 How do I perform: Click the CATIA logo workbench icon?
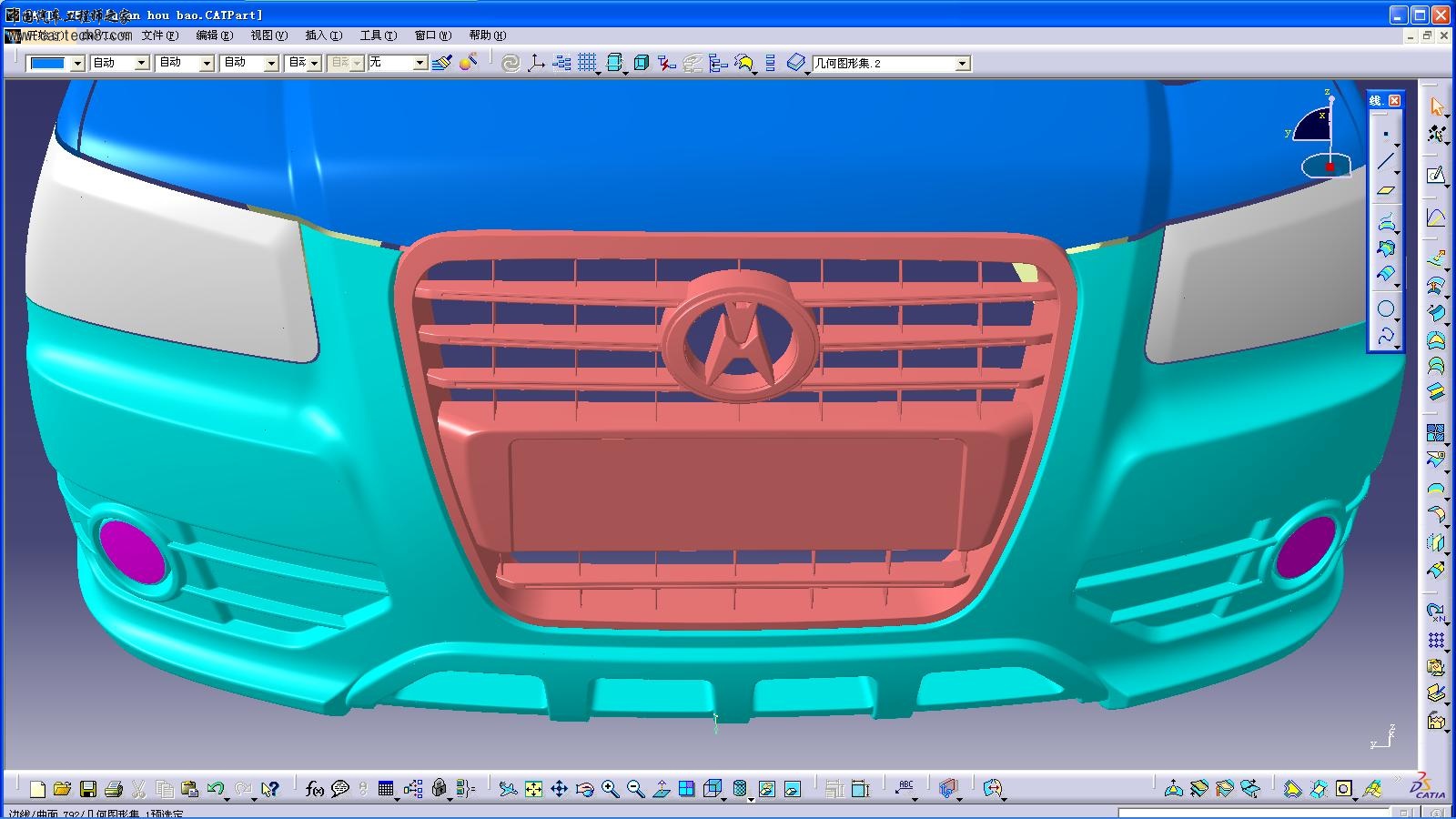(1429, 787)
